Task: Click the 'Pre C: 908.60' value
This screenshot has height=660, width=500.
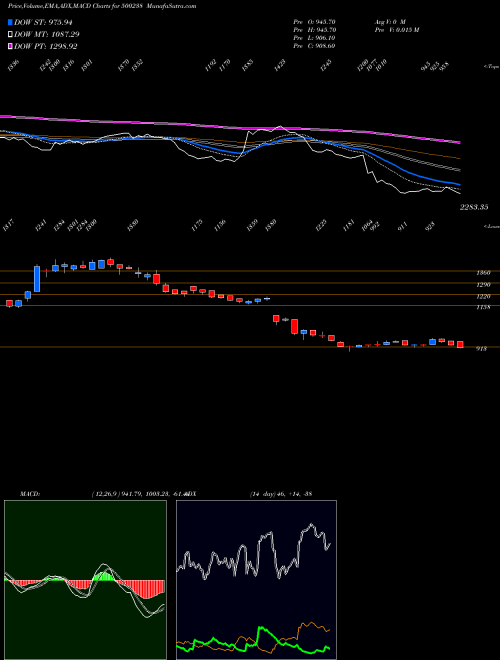Action: [x=314, y=45]
